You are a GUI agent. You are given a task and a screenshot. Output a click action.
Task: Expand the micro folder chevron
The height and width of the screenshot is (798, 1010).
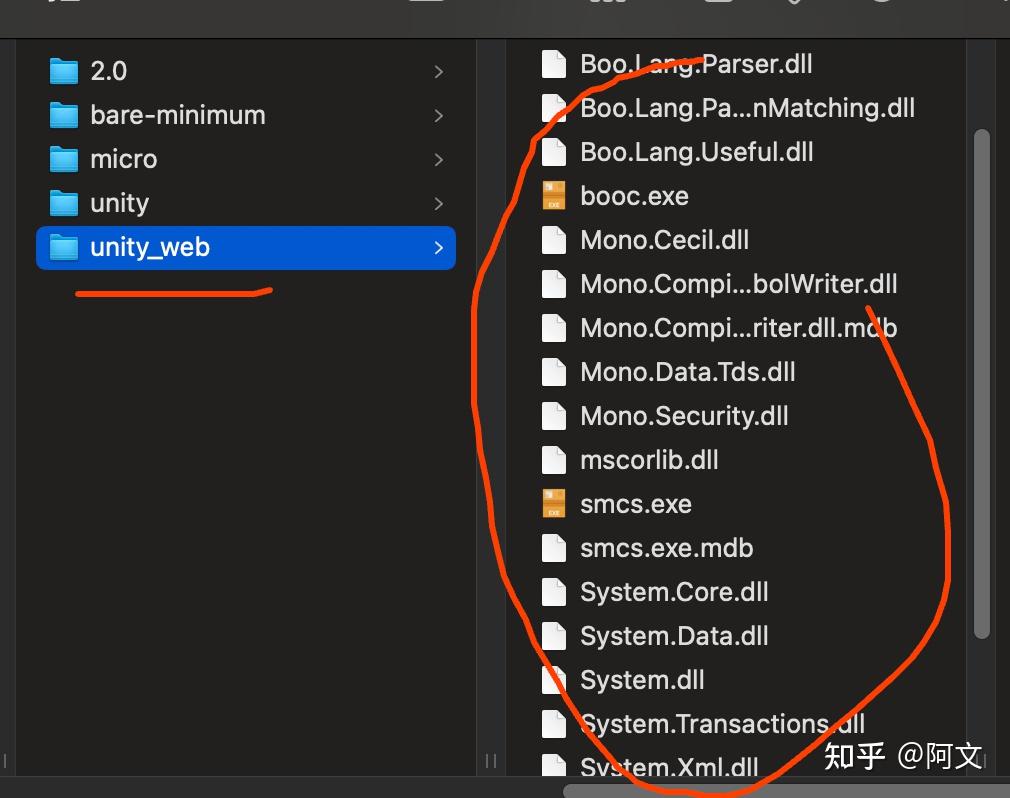[438, 158]
